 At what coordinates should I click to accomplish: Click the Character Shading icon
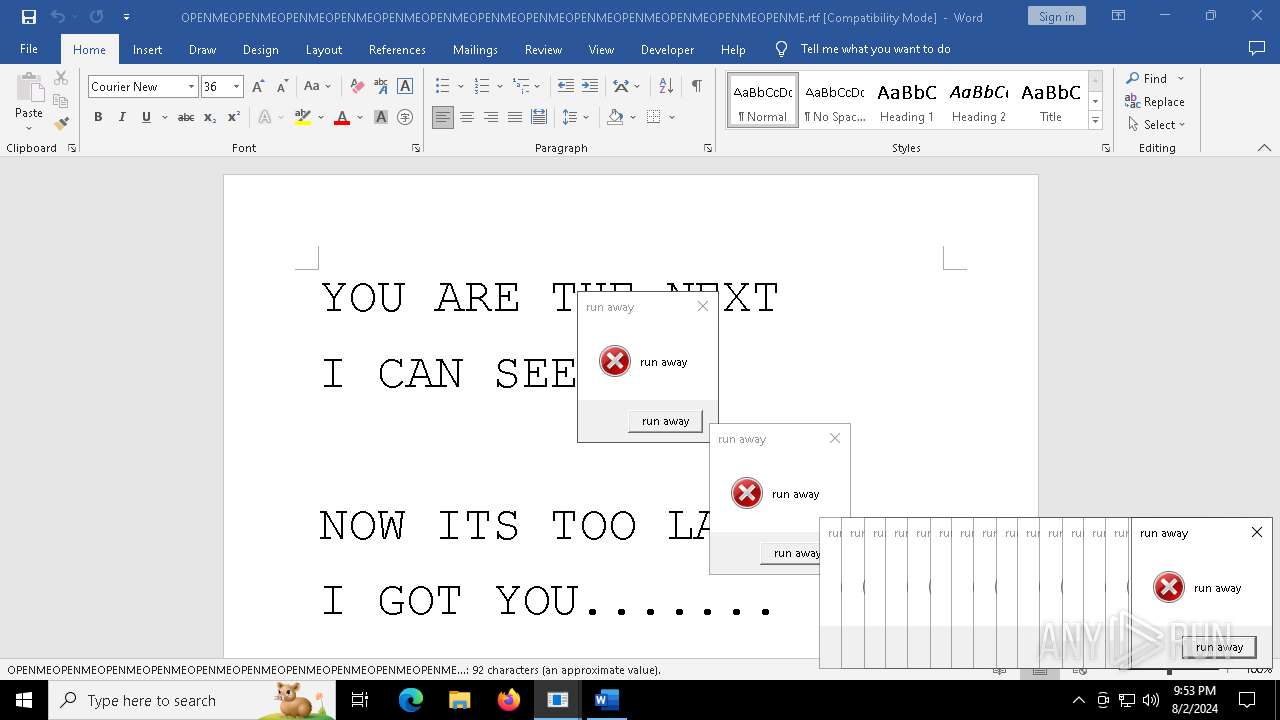381,117
